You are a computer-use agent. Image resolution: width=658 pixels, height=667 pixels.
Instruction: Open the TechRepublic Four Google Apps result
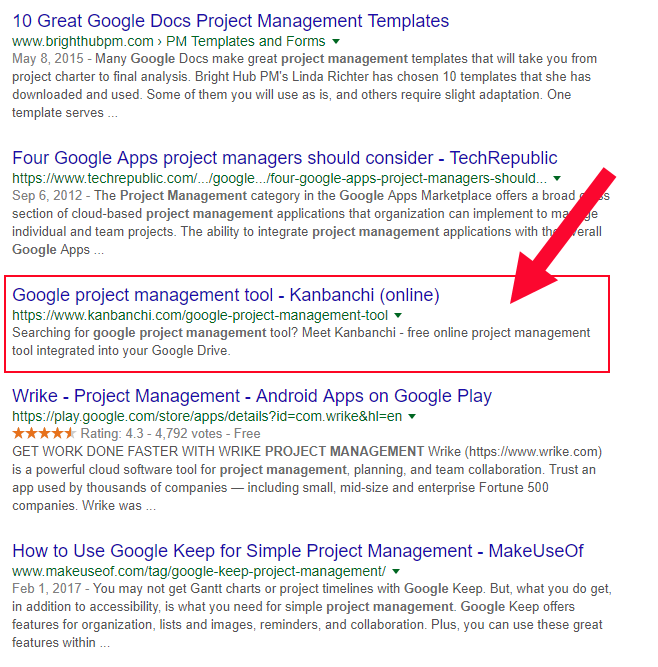[285, 158]
